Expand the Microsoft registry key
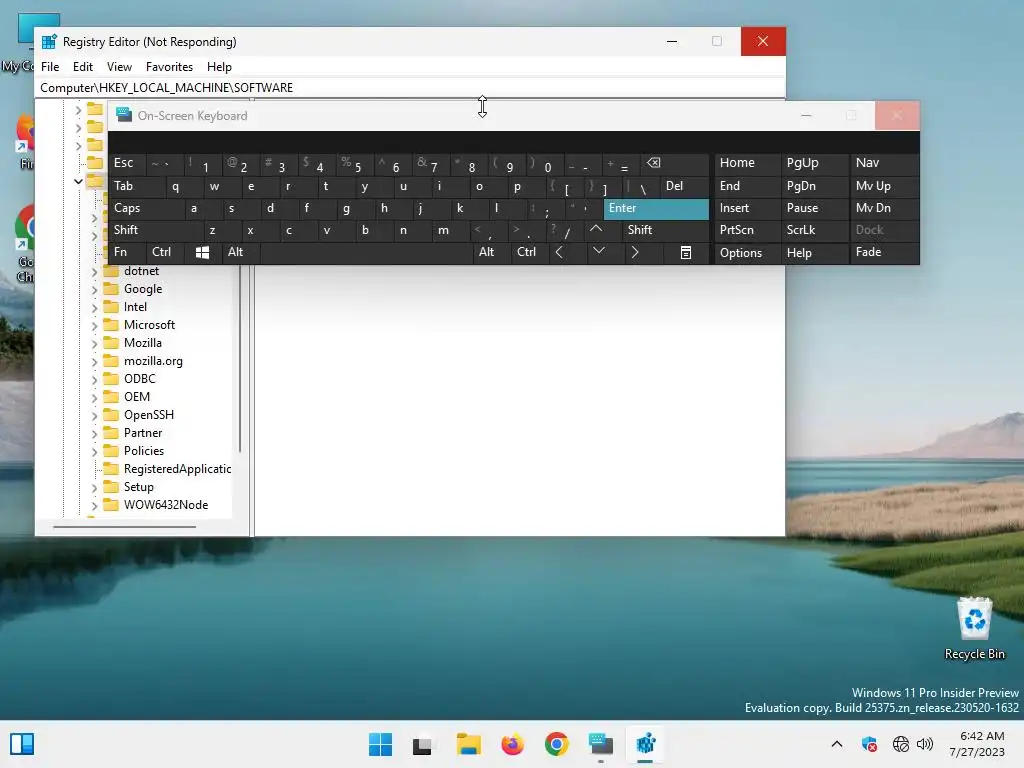The width and height of the screenshot is (1024, 768). (94, 325)
